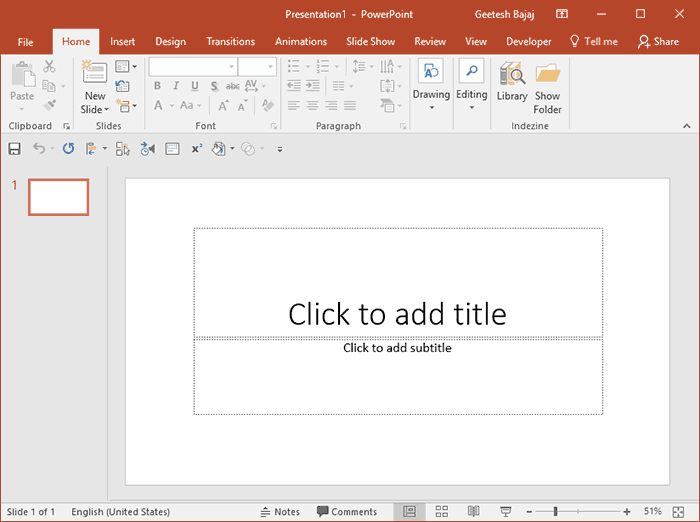Click the Animation Pane icon in quick toolbar

[147, 149]
